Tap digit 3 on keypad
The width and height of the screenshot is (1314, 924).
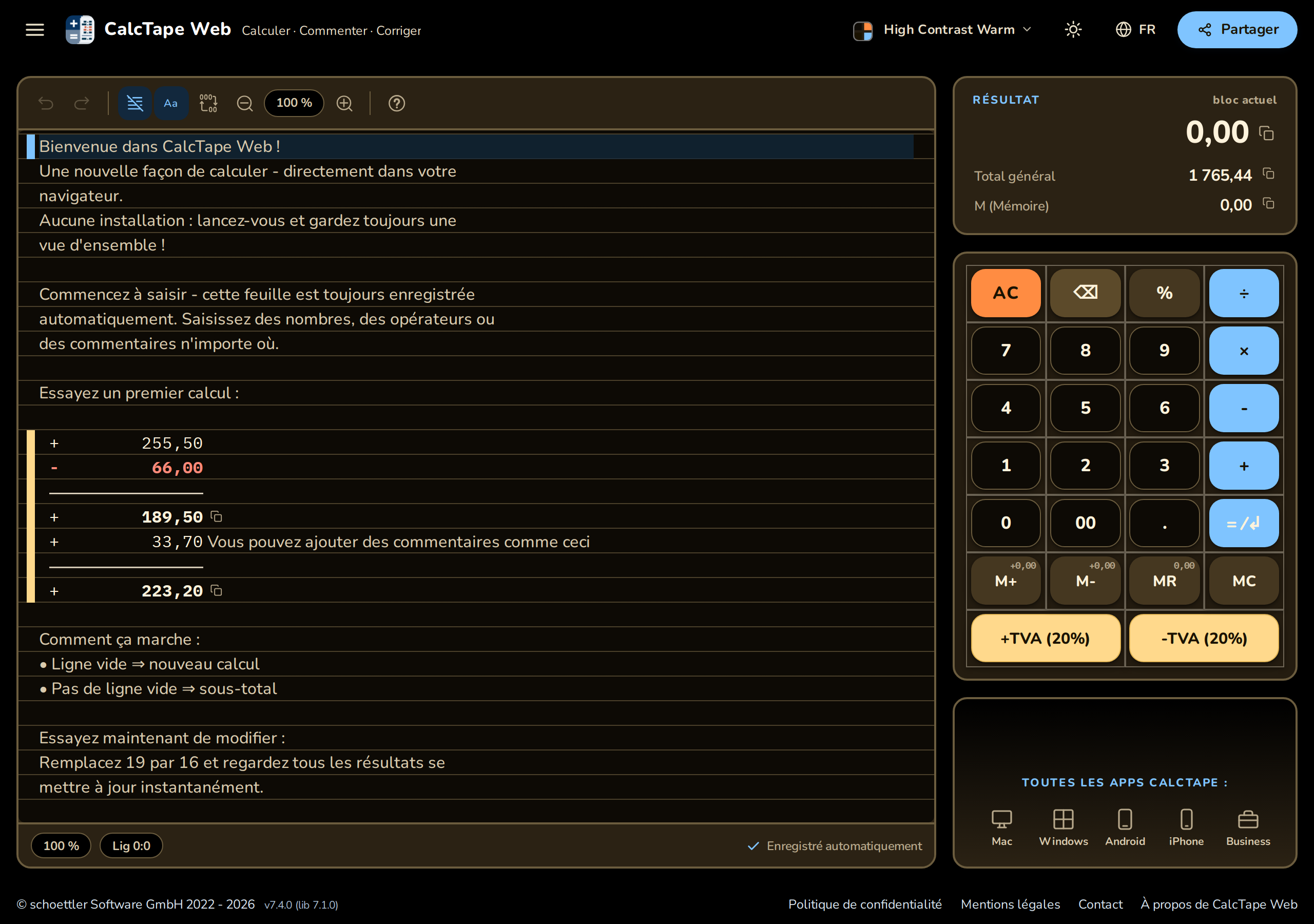tap(1165, 466)
